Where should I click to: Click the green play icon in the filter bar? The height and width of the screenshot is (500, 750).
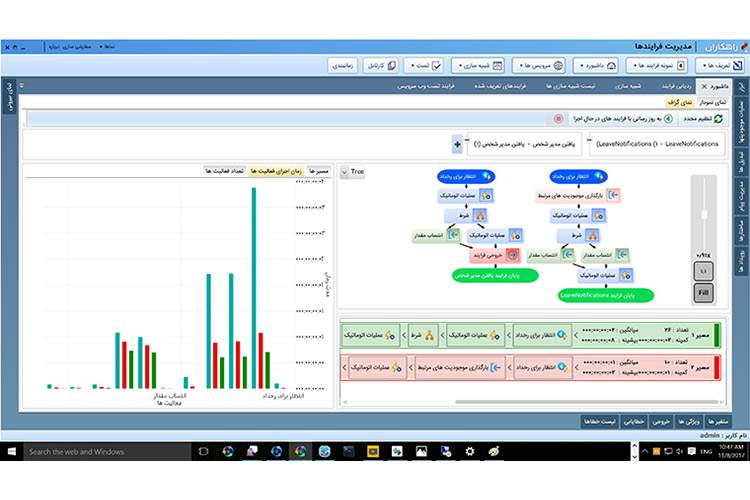(668, 119)
